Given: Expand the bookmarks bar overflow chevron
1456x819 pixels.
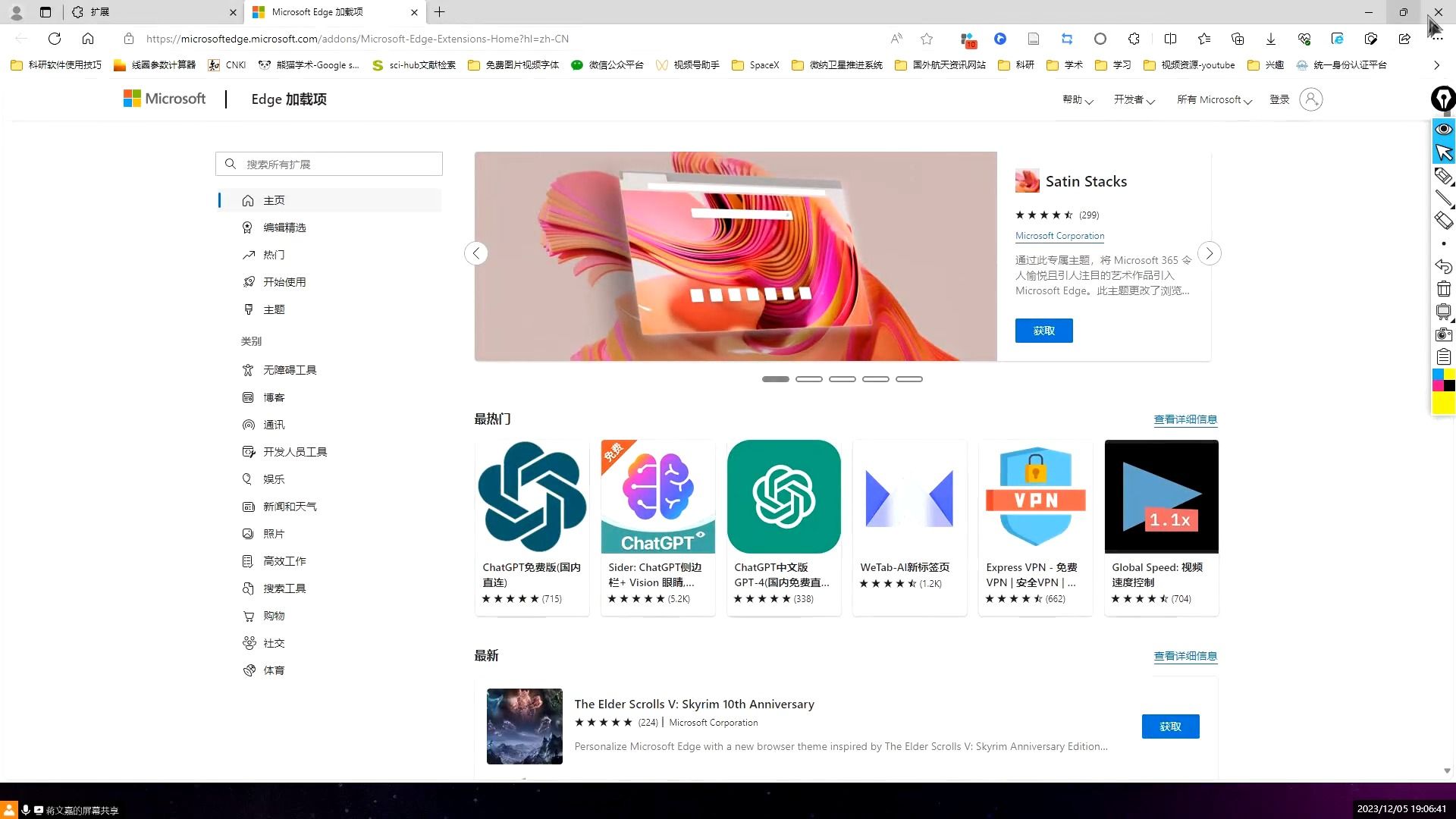Looking at the screenshot, I should (1436, 65).
